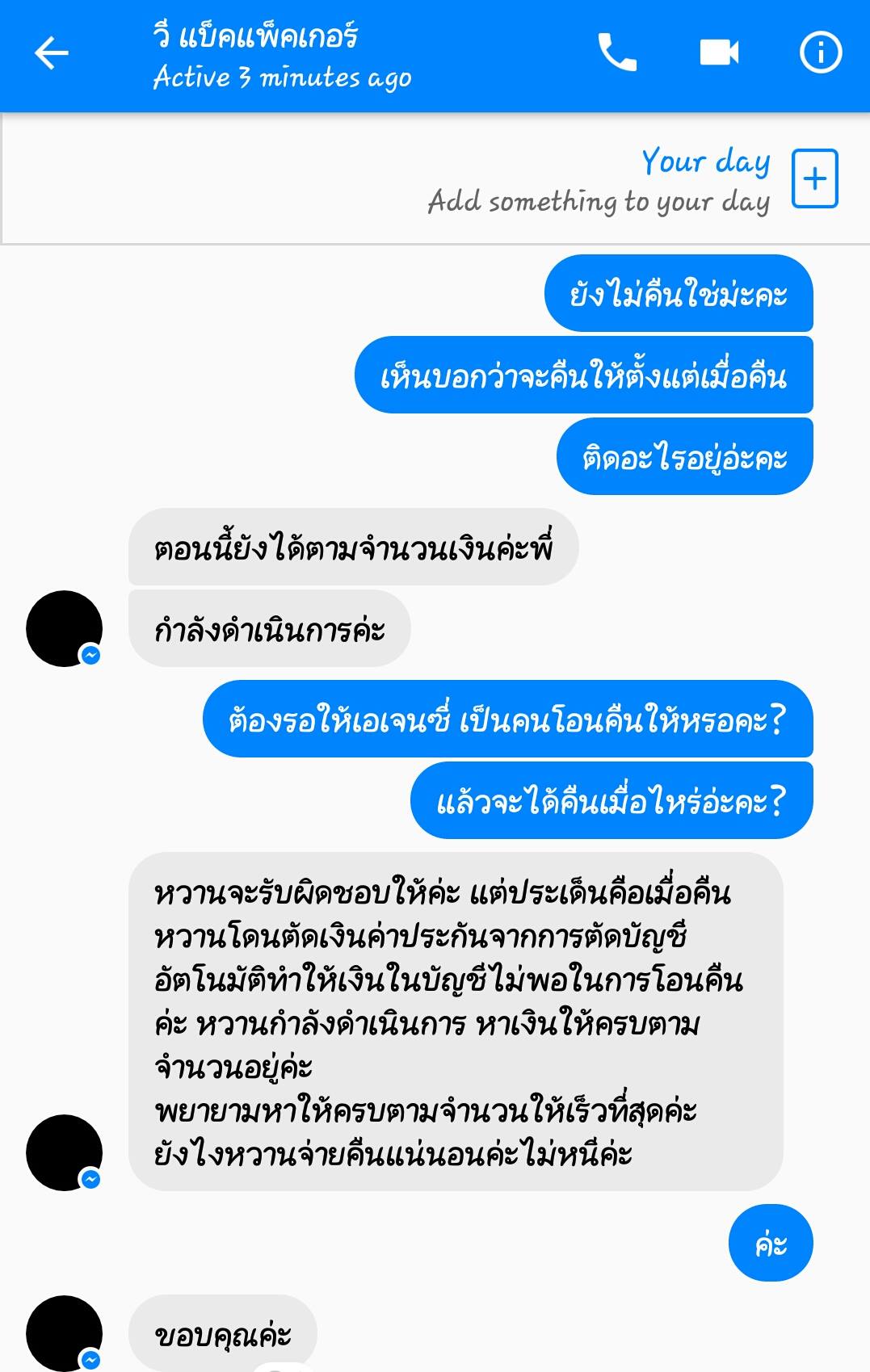870x1372 pixels.
Task: Tap the back arrow in header
Action: pos(52,53)
